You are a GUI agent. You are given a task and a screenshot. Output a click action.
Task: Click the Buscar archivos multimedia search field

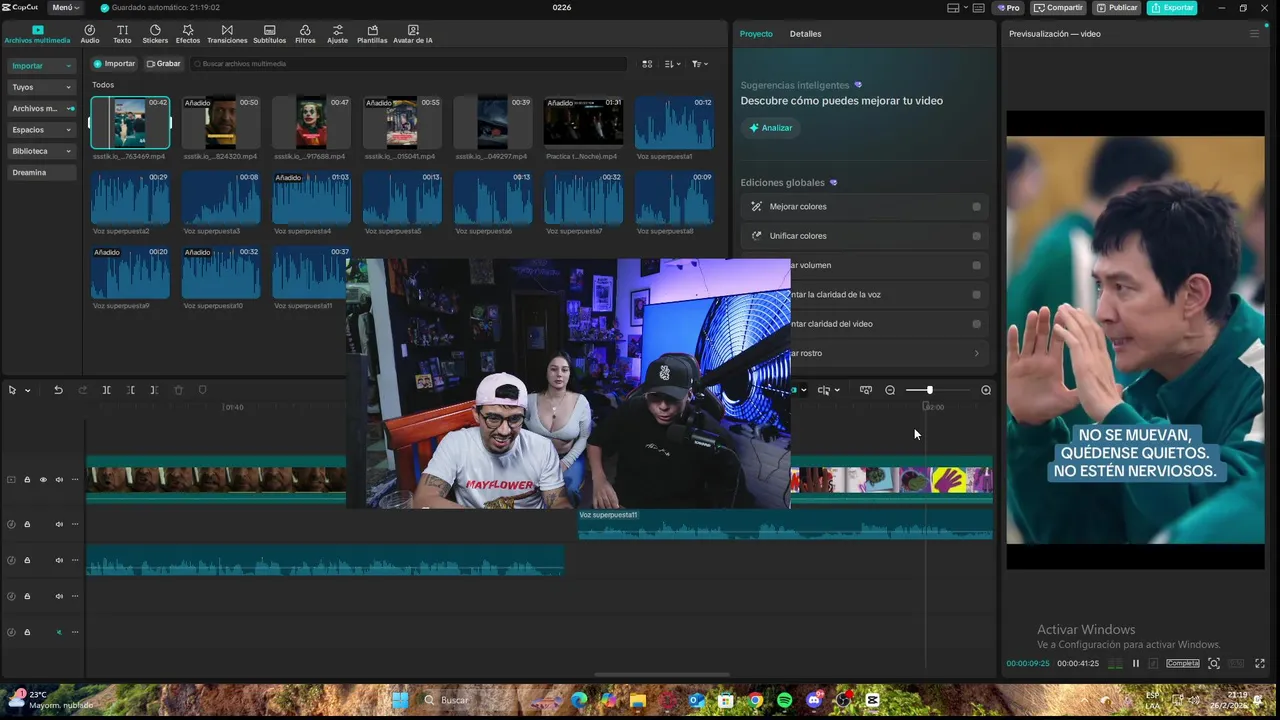pyautogui.click(x=408, y=64)
